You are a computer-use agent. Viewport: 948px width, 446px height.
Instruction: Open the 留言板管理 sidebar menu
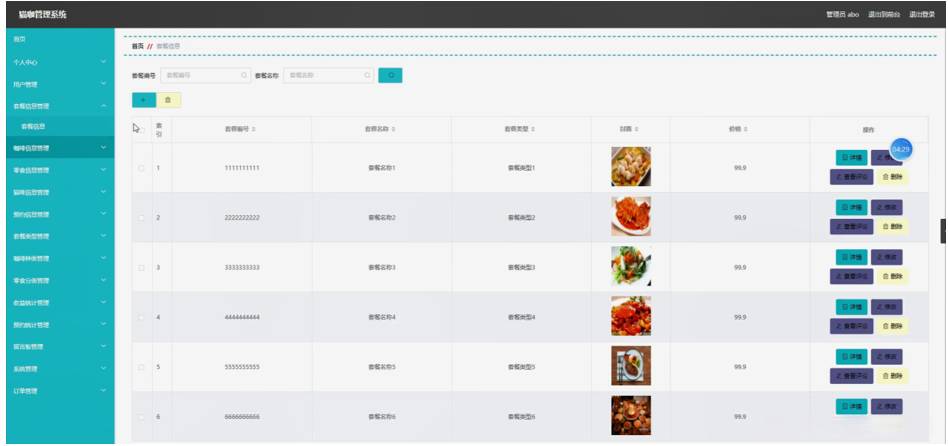coord(60,347)
